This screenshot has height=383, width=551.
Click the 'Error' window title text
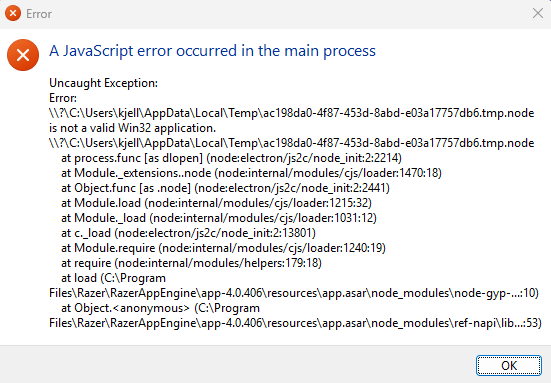(39, 14)
